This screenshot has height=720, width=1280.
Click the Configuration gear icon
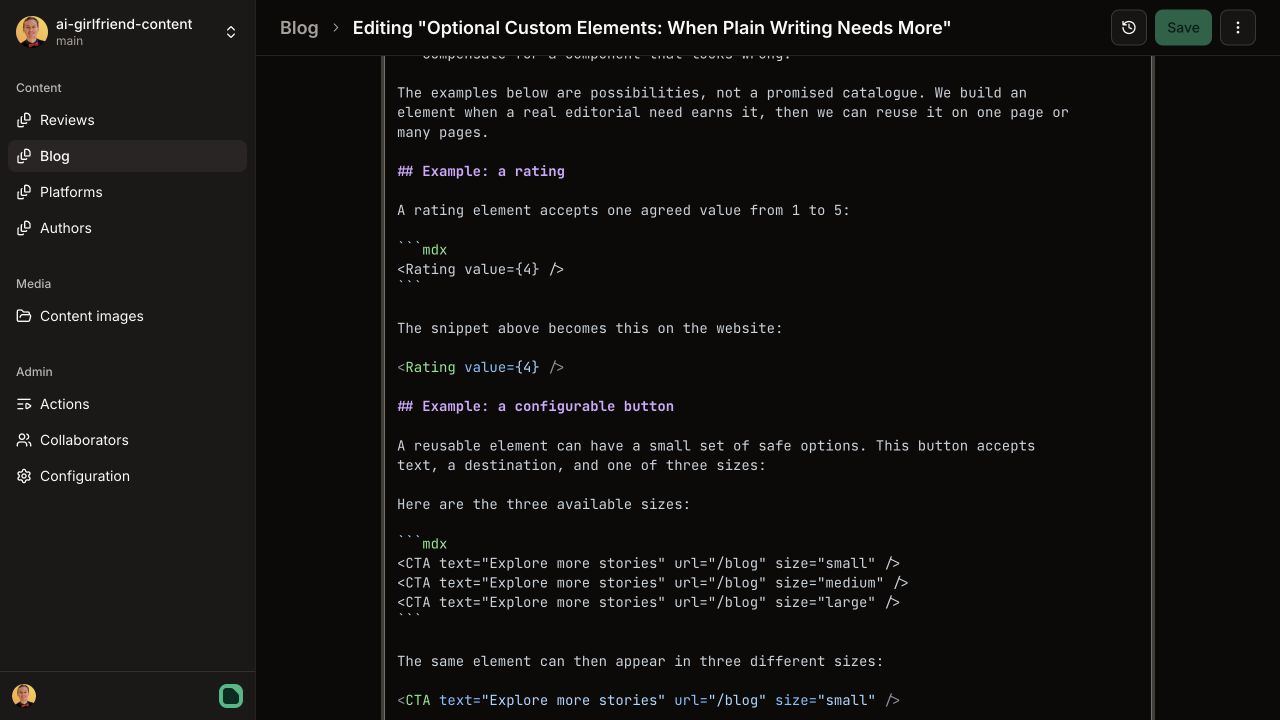[24, 476]
